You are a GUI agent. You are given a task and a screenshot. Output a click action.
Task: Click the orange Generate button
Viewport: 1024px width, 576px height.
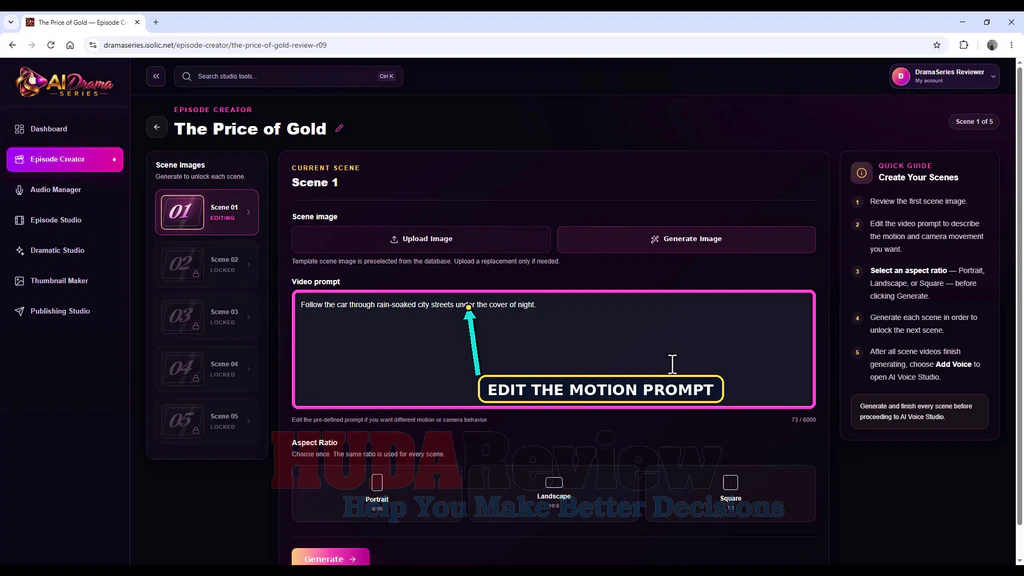click(x=330, y=558)
